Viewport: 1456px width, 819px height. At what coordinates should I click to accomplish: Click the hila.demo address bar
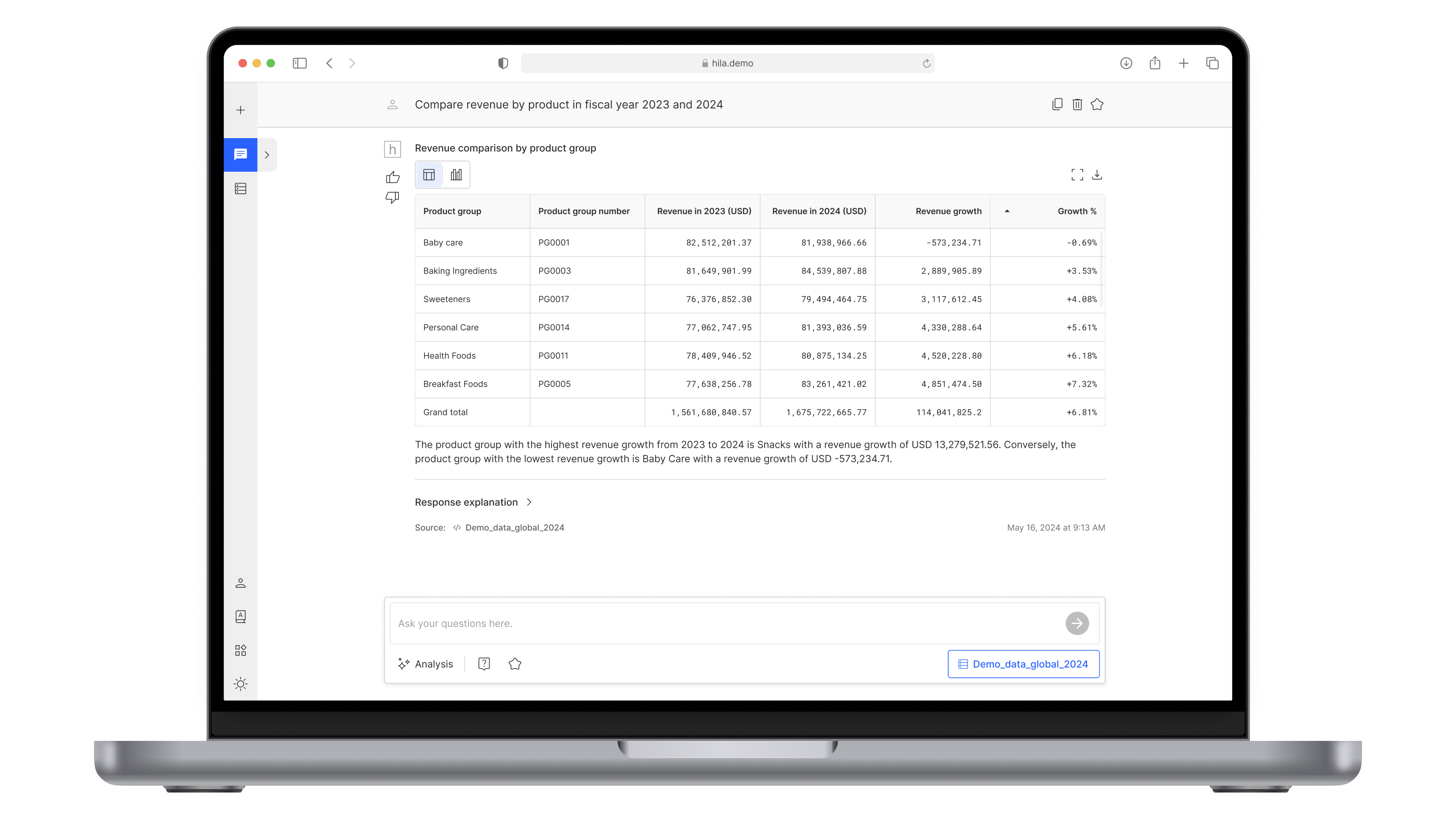[728, 63]
